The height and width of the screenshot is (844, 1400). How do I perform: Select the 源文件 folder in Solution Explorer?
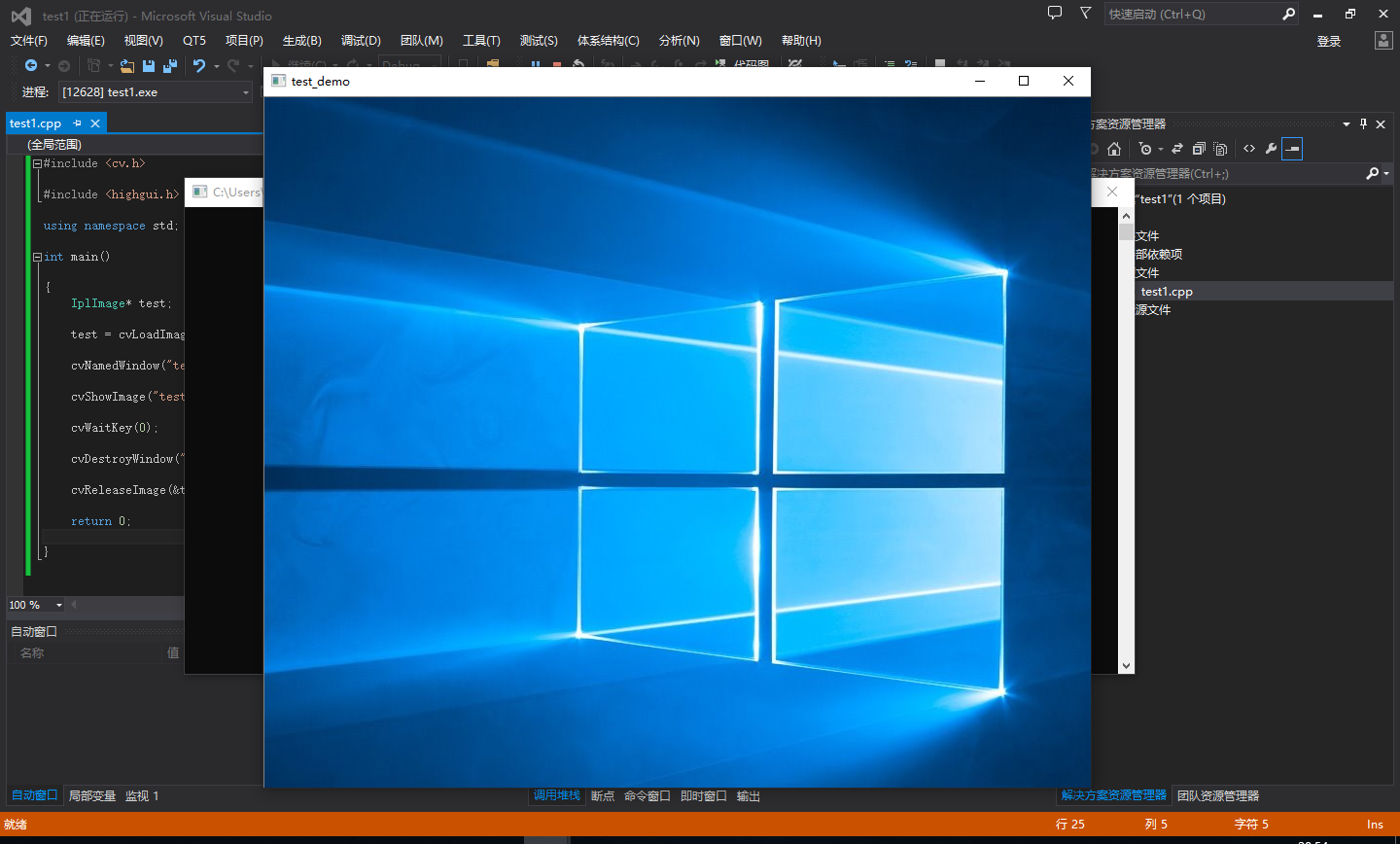click(1153, 309)
